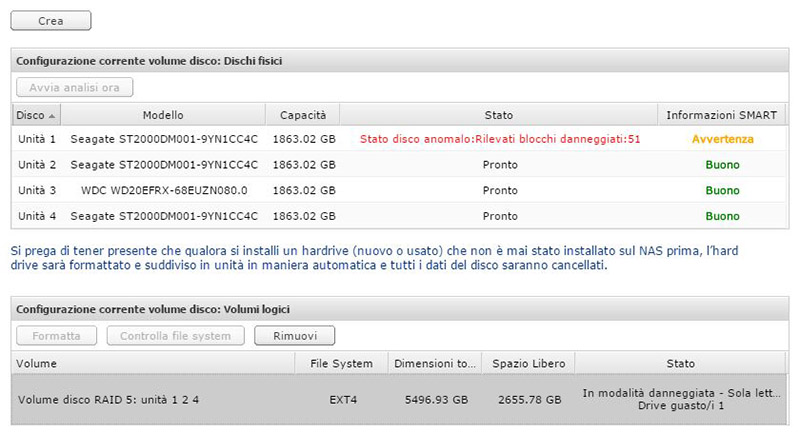
Task: Select the Unità 1 disk row
Action: 37,139
